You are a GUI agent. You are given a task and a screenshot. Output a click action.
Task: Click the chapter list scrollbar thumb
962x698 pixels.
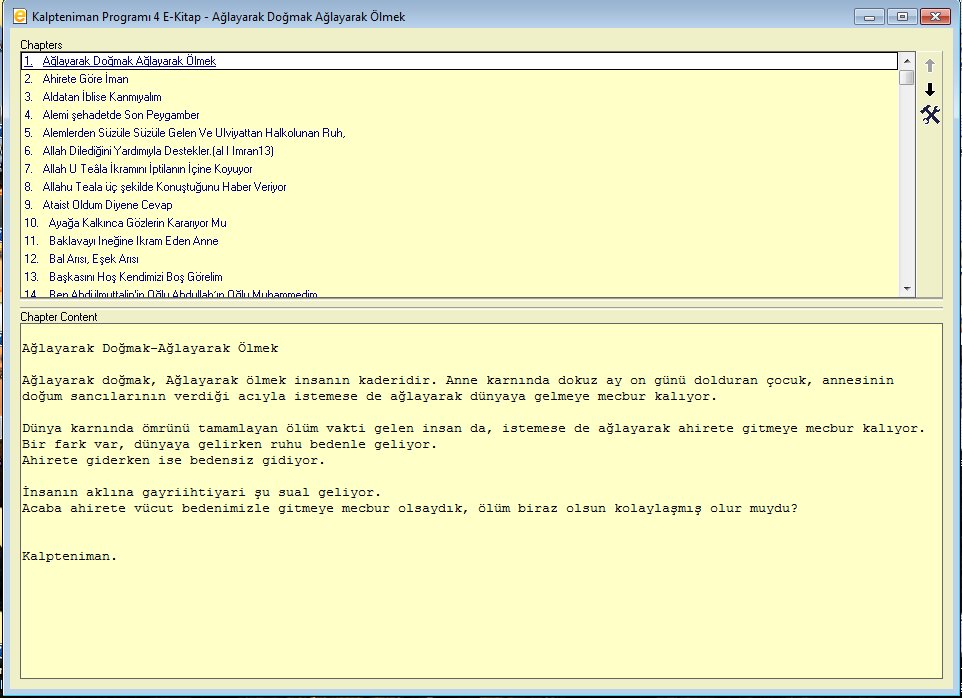(x=906, y=76)
